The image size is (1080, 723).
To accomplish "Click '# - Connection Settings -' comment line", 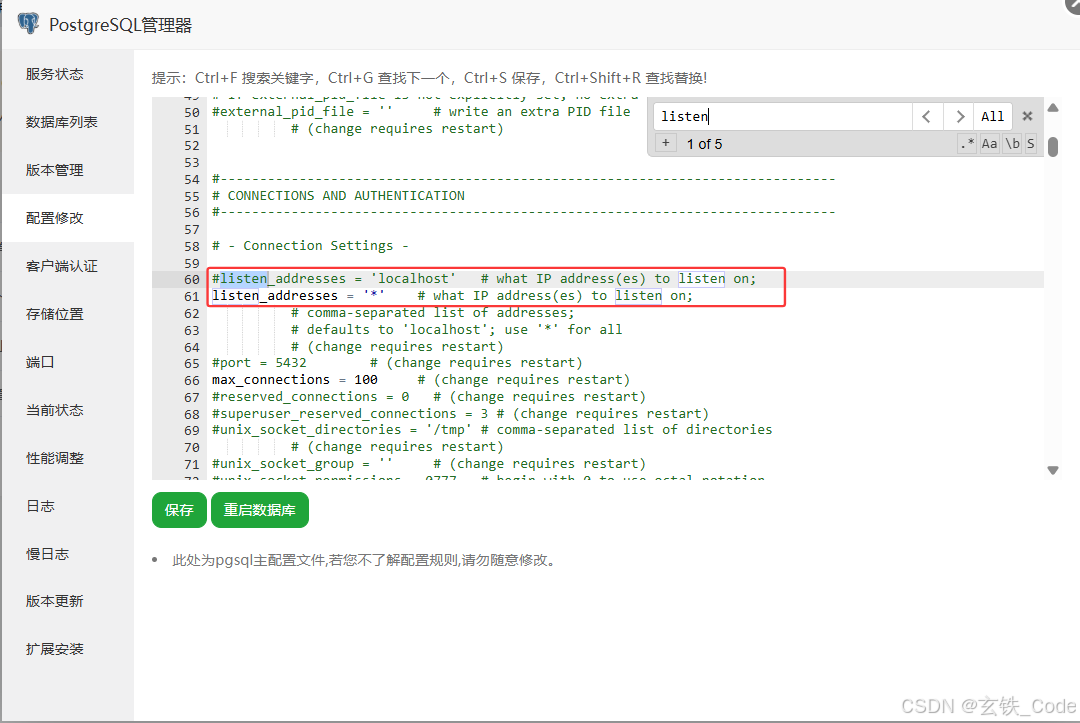I will (x=310, y=246).
